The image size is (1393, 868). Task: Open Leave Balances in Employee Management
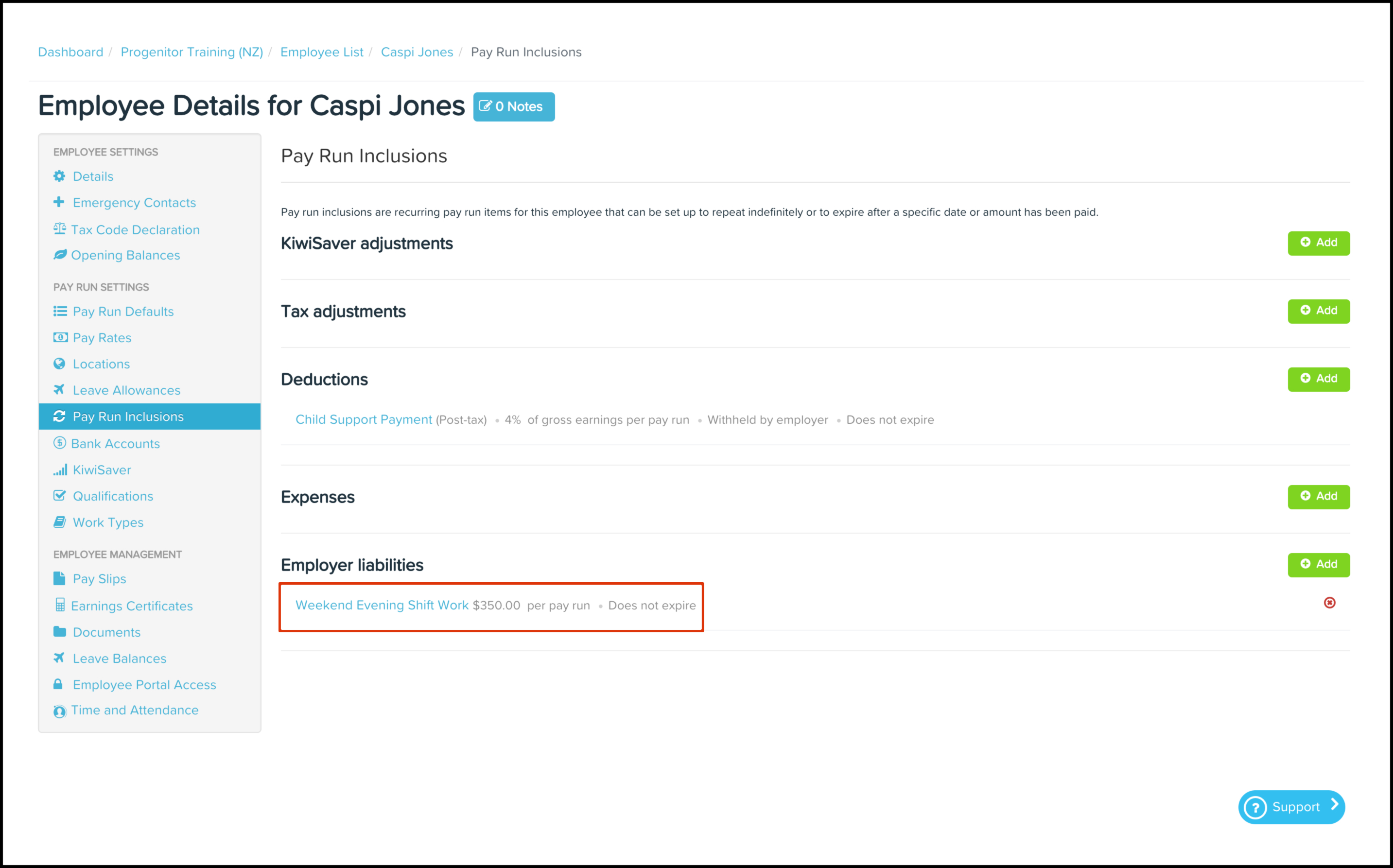[x=120, y=659]
